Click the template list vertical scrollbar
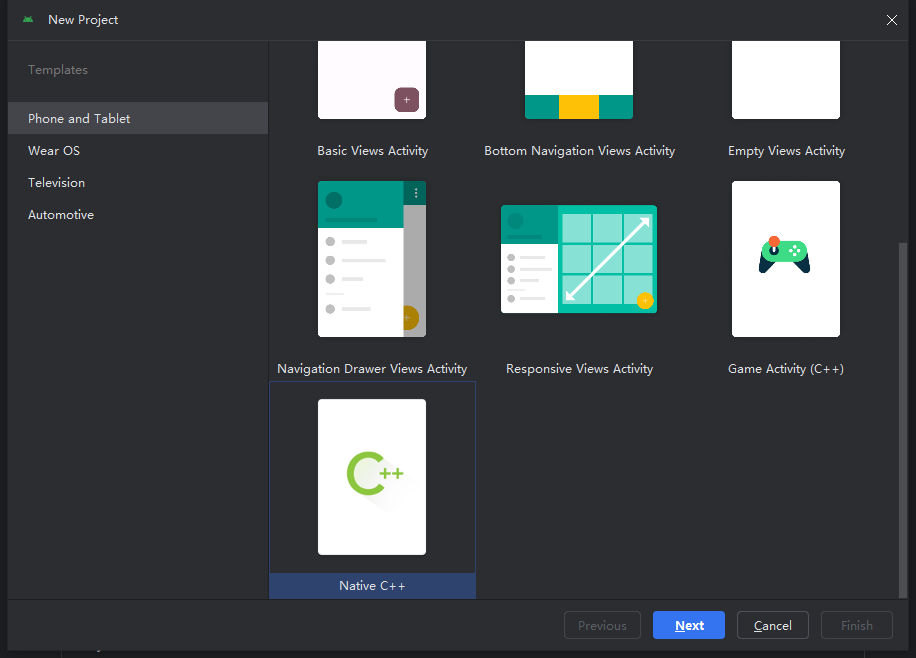This screenshot has height=658, width=916. 903,420
